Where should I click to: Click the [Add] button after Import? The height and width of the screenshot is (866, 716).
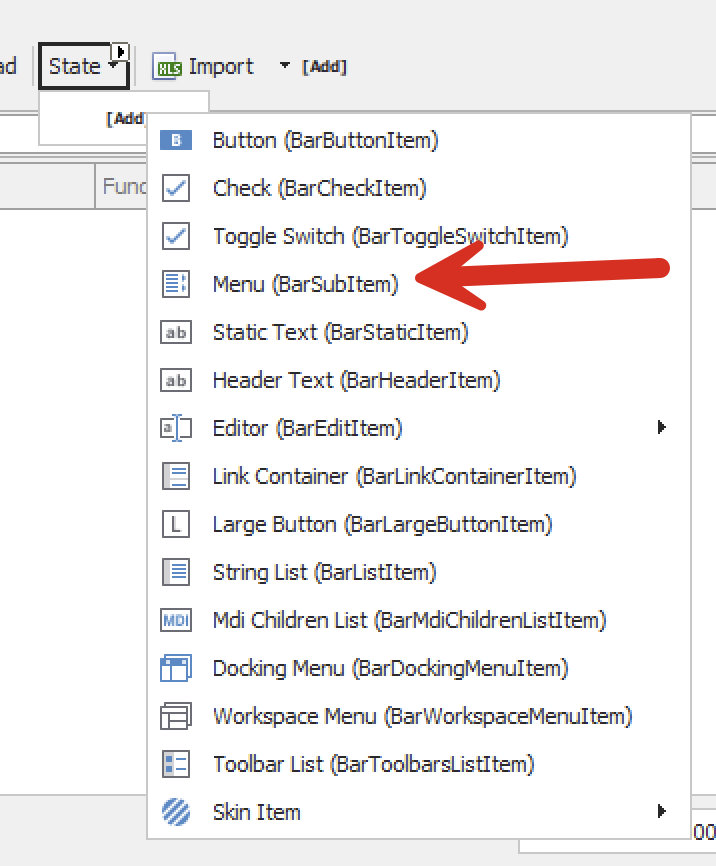[x=324, y=67]
